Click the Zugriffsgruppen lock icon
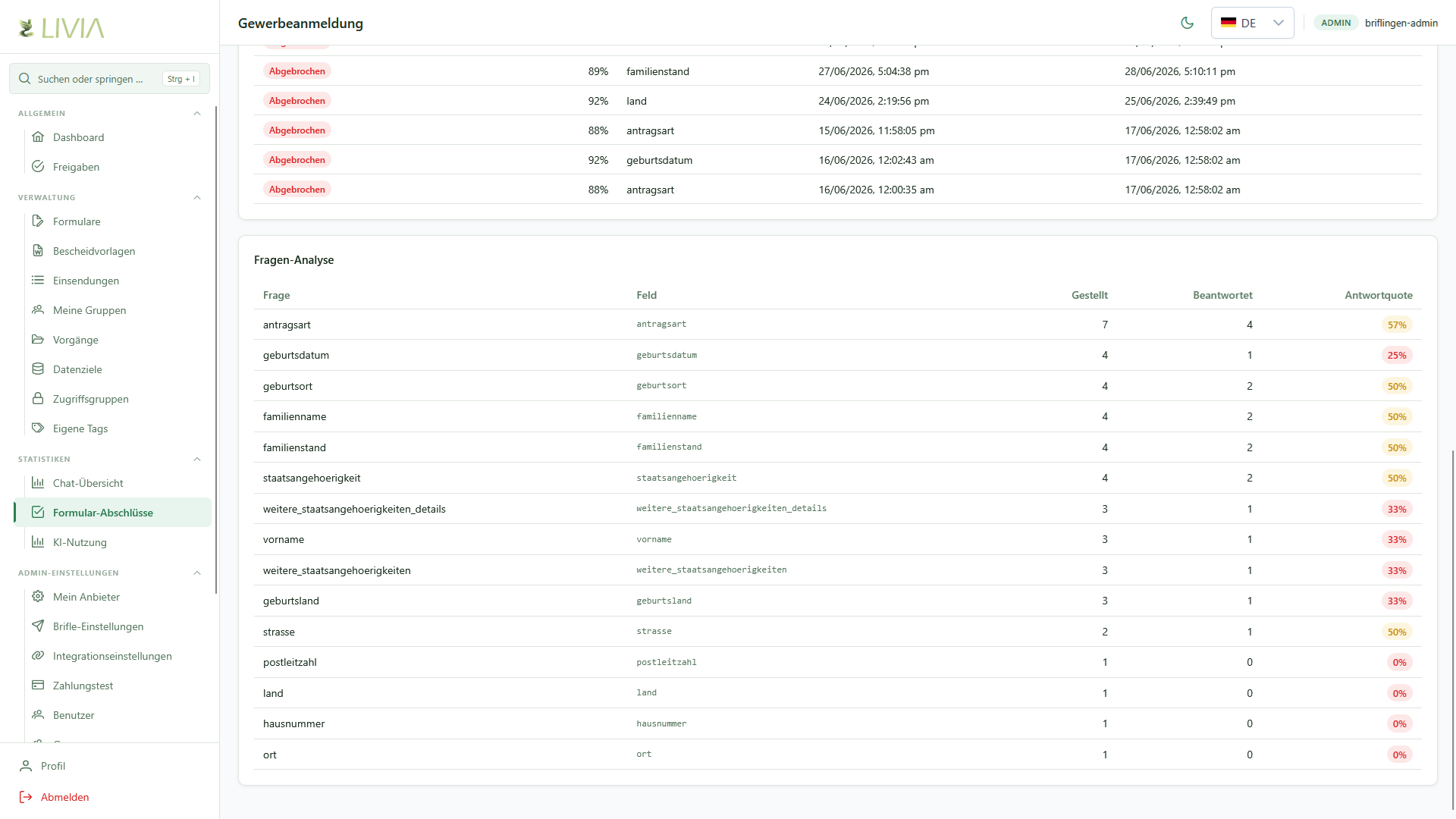 pyautogui.click(x=38, y=399)
